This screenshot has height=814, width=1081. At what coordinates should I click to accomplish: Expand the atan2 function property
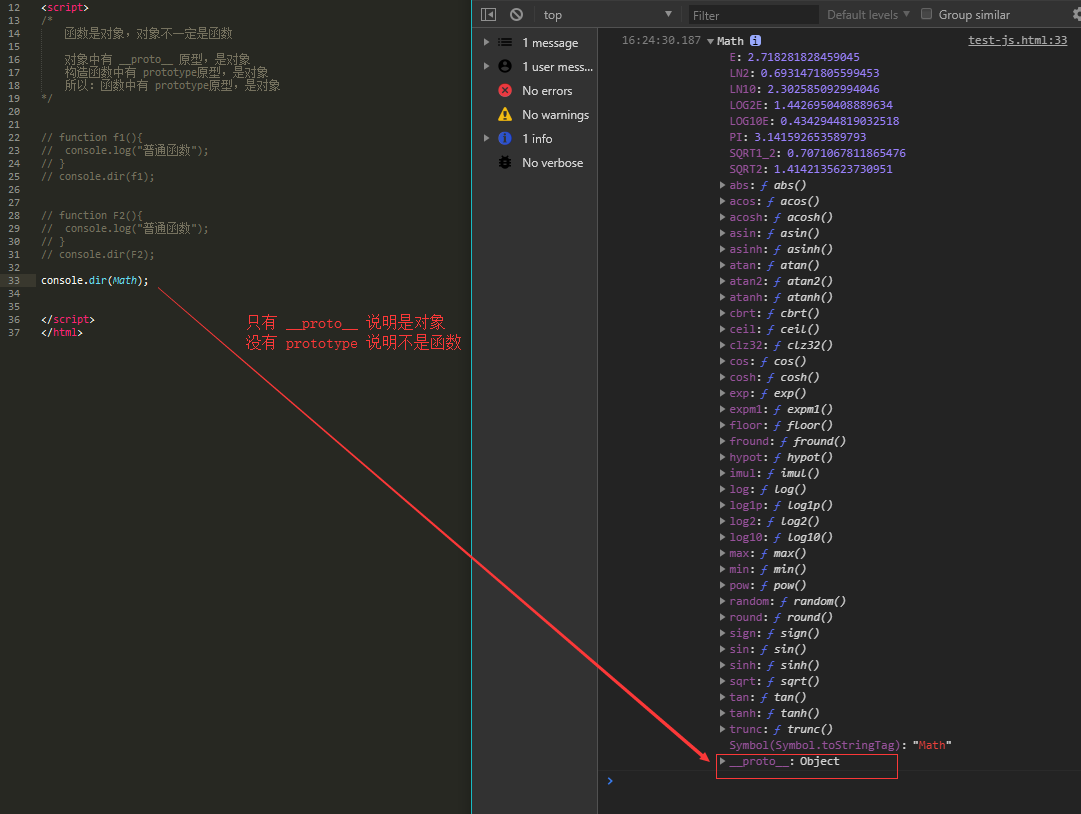(722, 281)
